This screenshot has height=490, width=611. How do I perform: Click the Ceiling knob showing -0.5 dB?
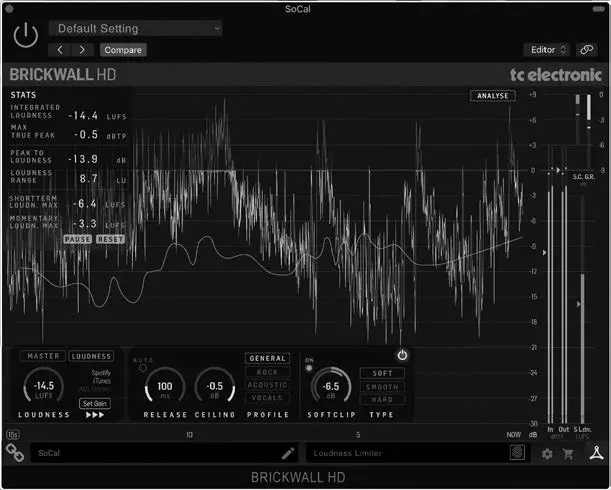215,387
